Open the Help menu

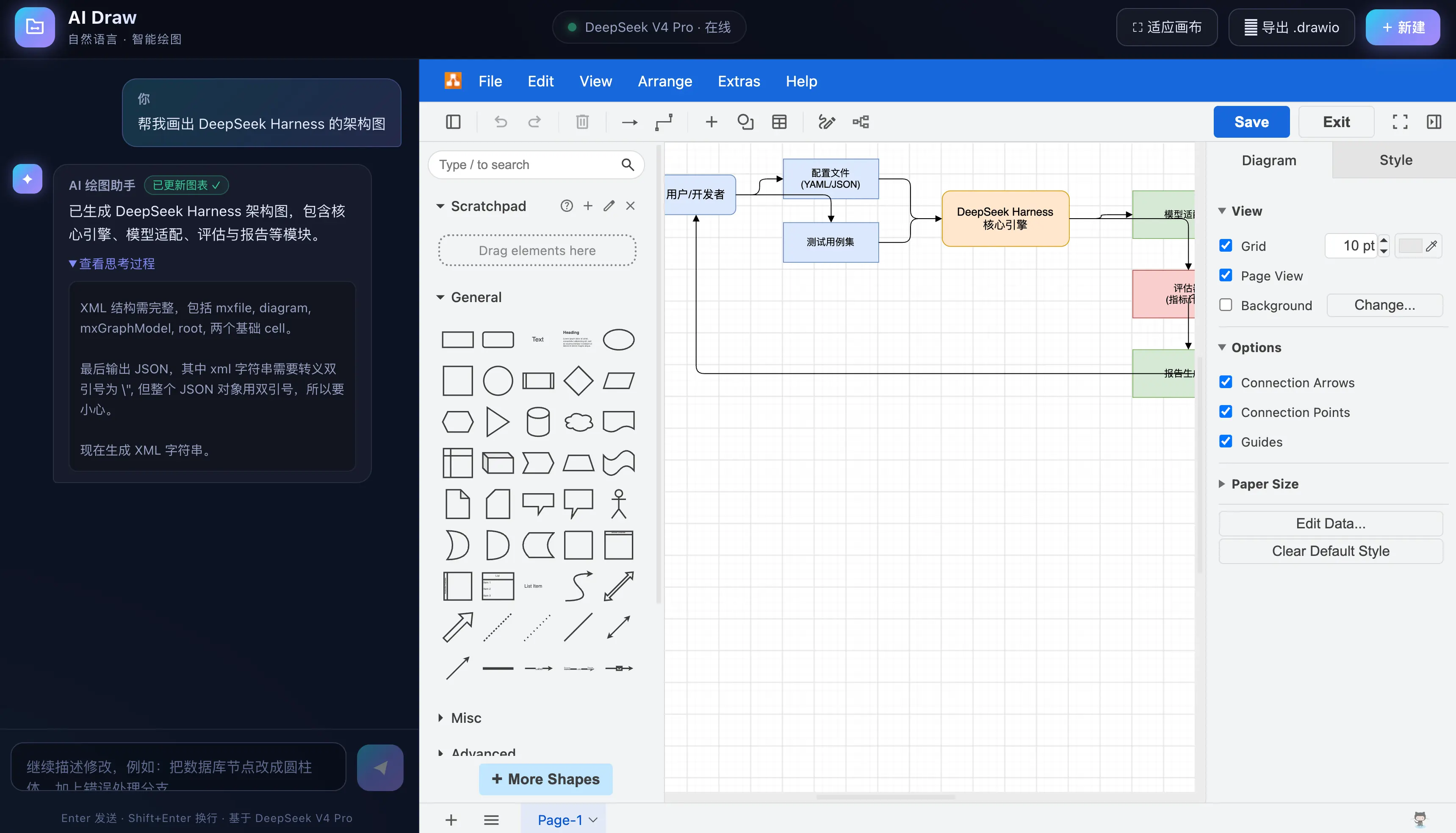click(x=801, y=81)
